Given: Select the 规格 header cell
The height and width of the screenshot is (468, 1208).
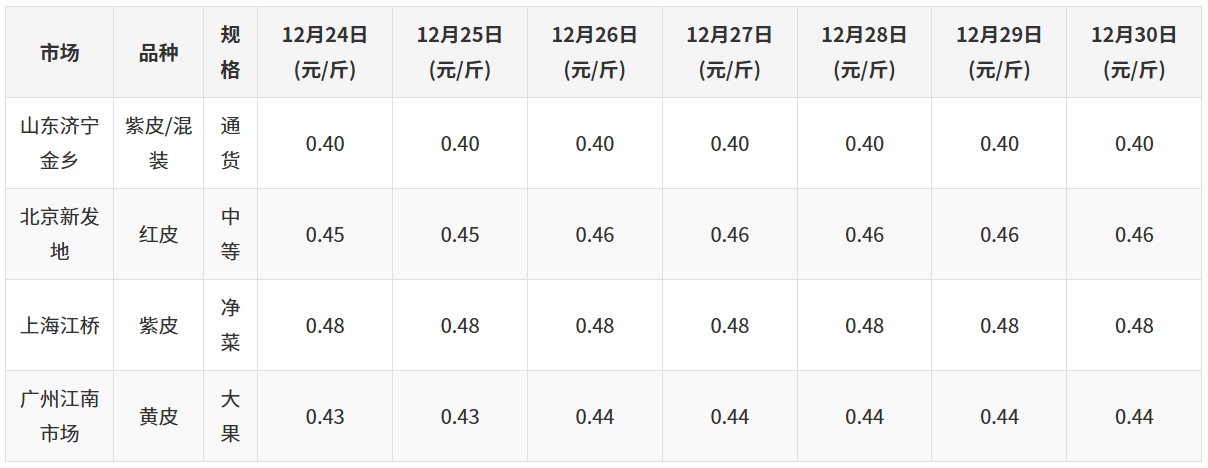Looking at the screenshot, I should tap(230, 53).
